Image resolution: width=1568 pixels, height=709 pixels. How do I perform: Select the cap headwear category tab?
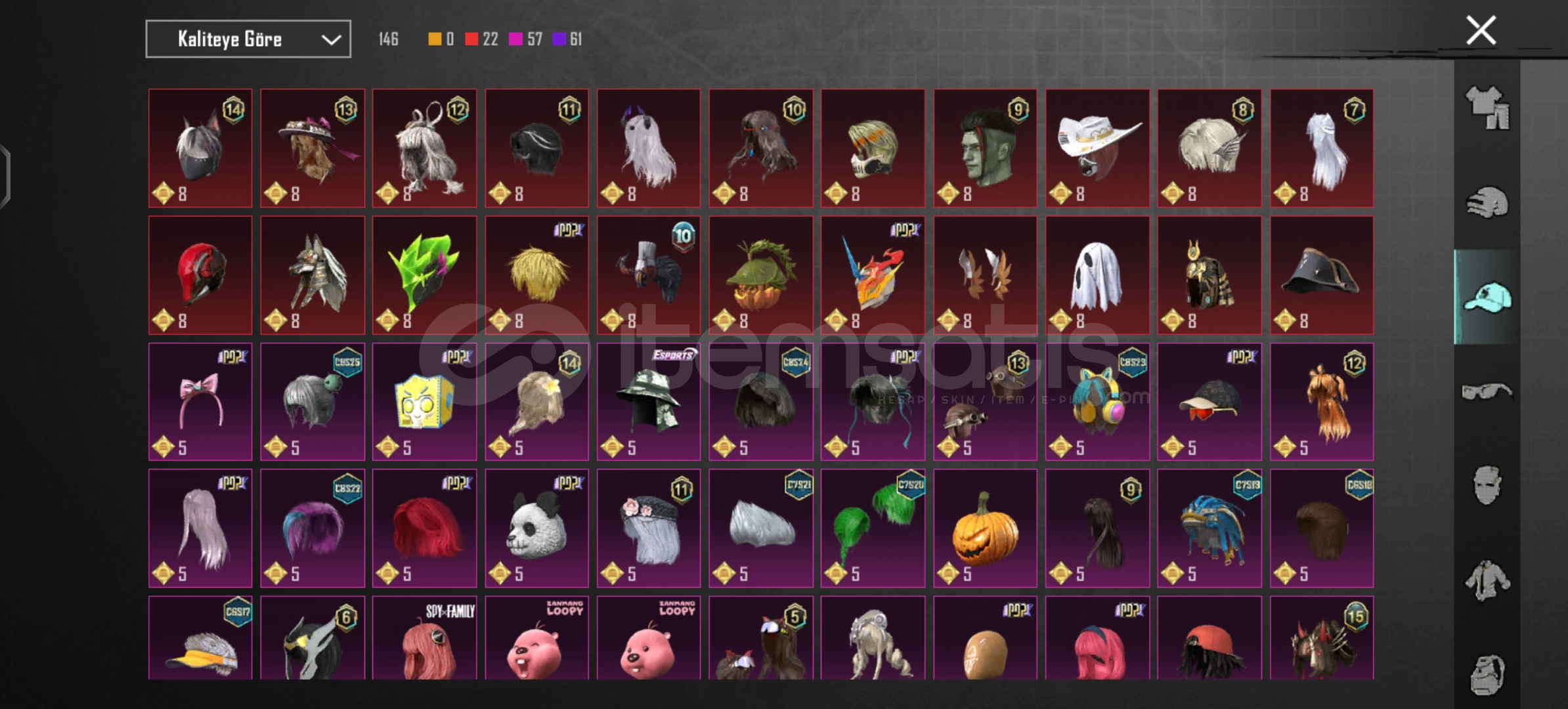point(1487,297)
